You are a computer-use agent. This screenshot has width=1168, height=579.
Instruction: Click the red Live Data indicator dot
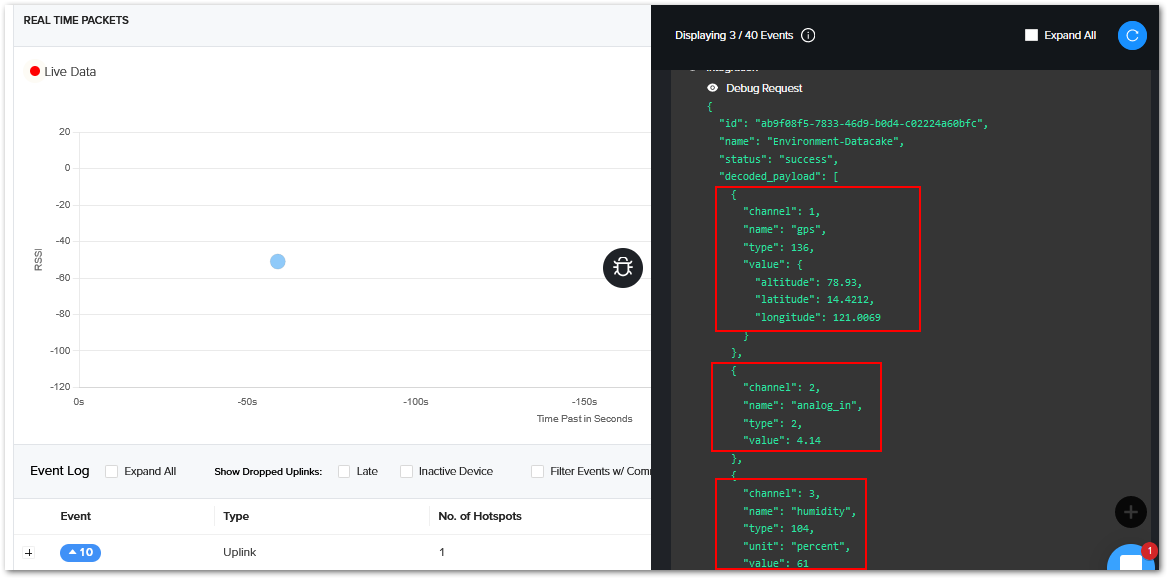point(35,72)
